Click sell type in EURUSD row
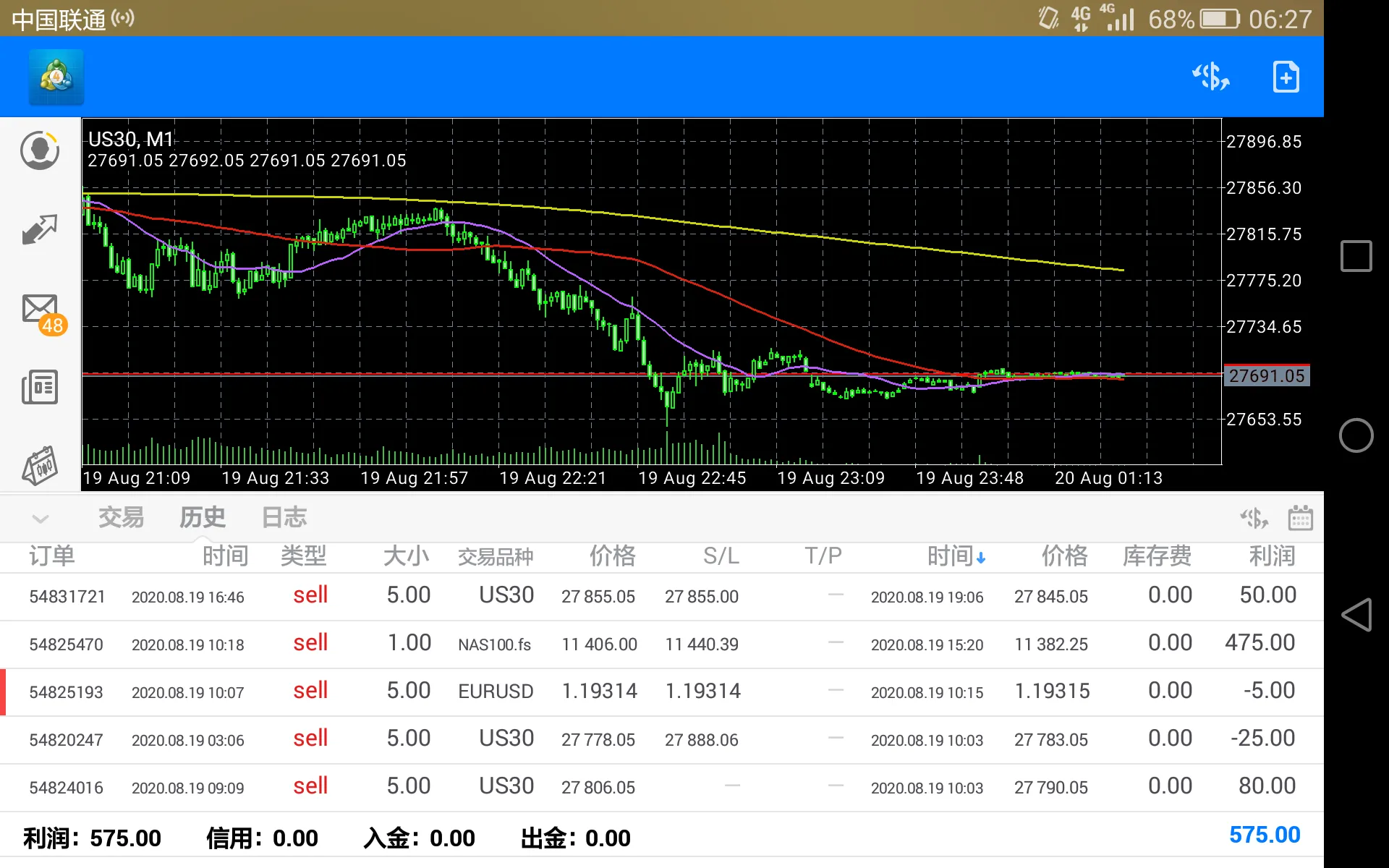1389x868 pixels. [310, 690]
